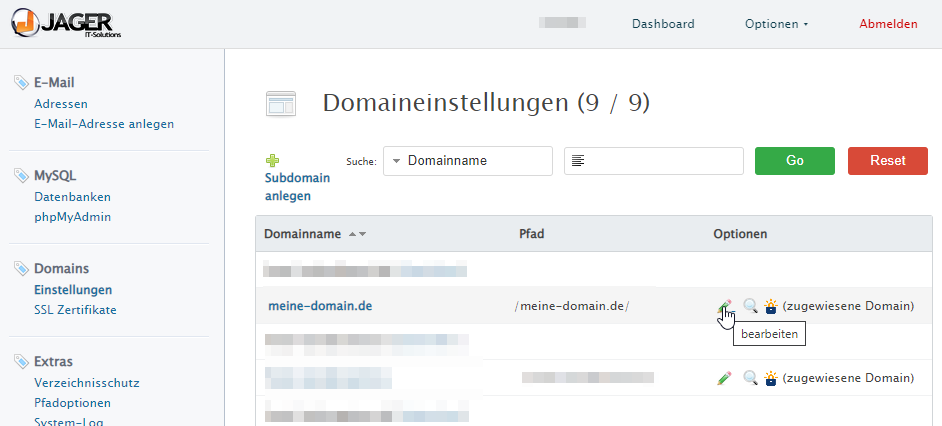Click the magnifier icon in the lower blurred row
This screenshot has width=942, height=426.
click(x=750, y=378)
